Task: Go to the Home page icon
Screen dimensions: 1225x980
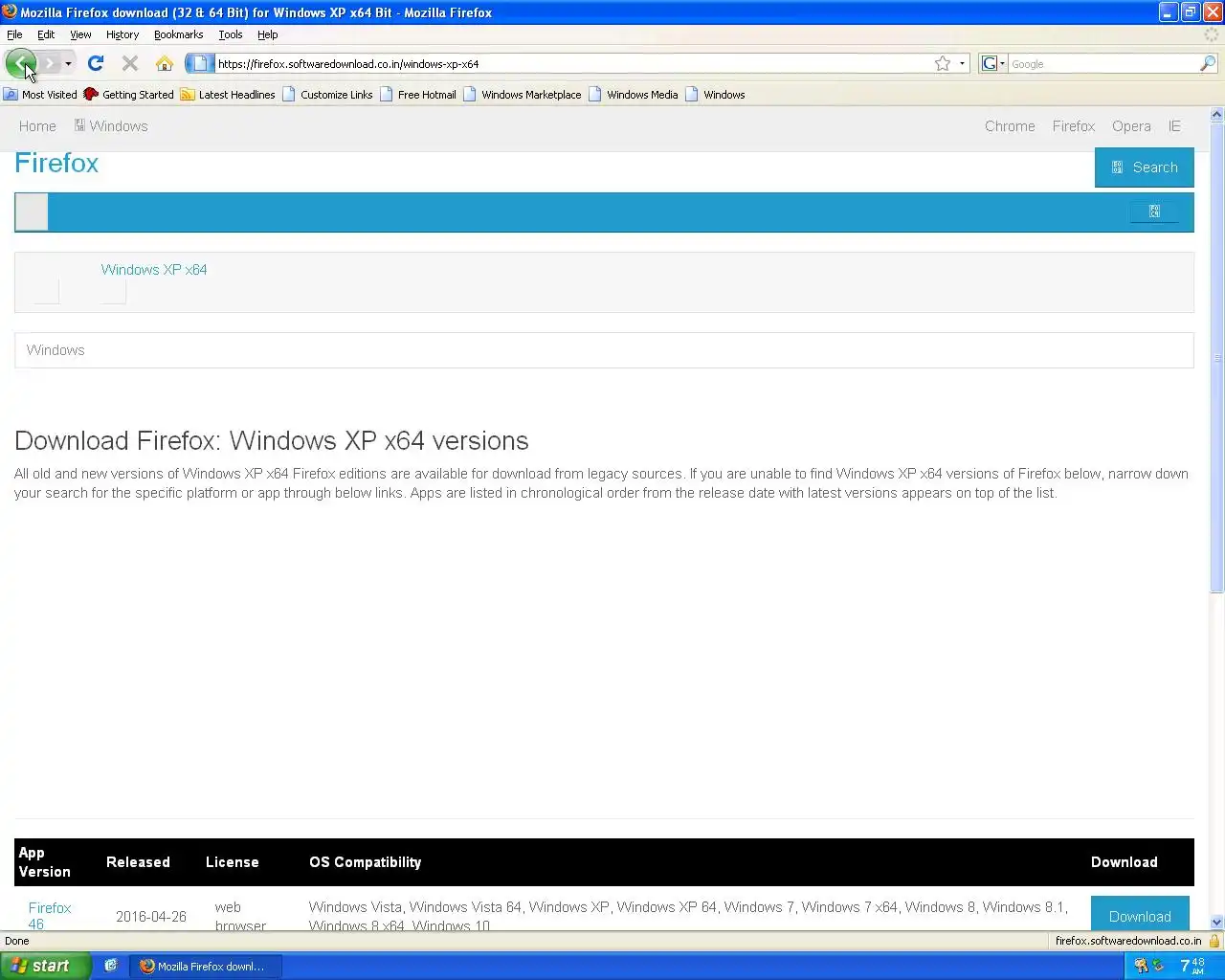Action: click(165, 63)
